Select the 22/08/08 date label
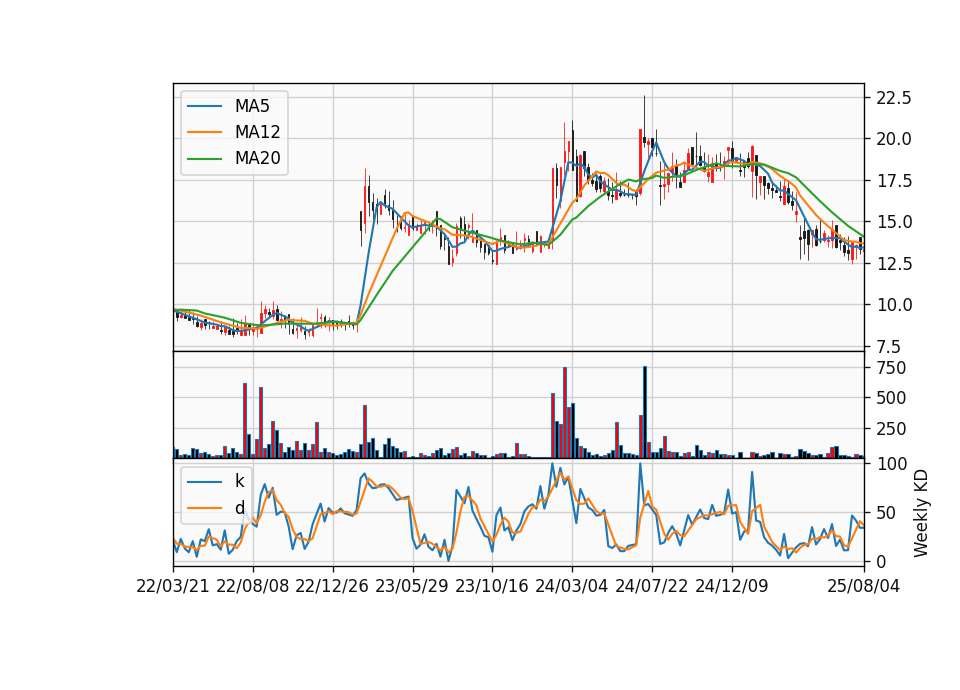This screenshot has width=960, height=690. click(253, 586)
